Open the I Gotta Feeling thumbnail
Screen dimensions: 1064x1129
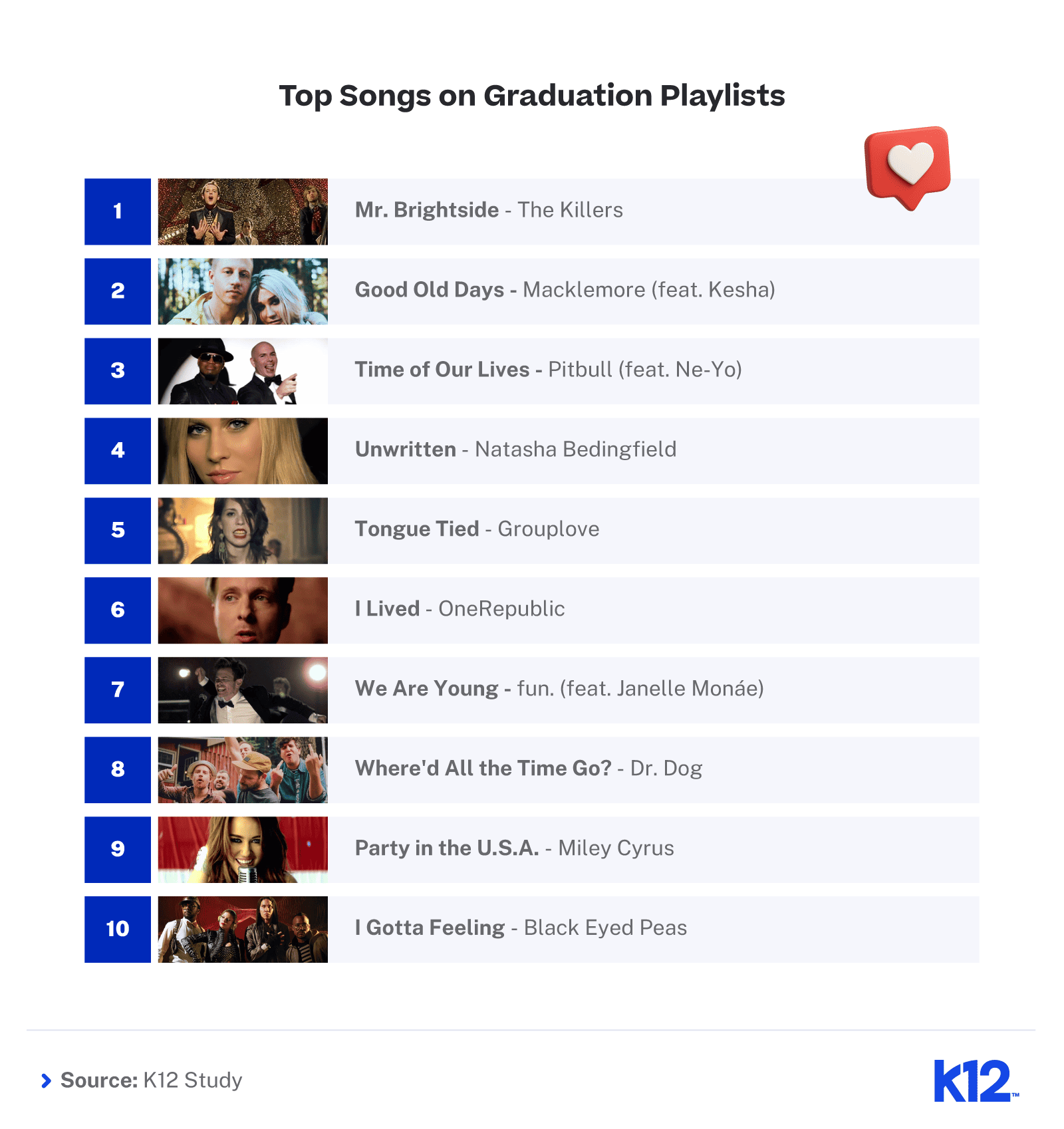[x=243, y=930]
